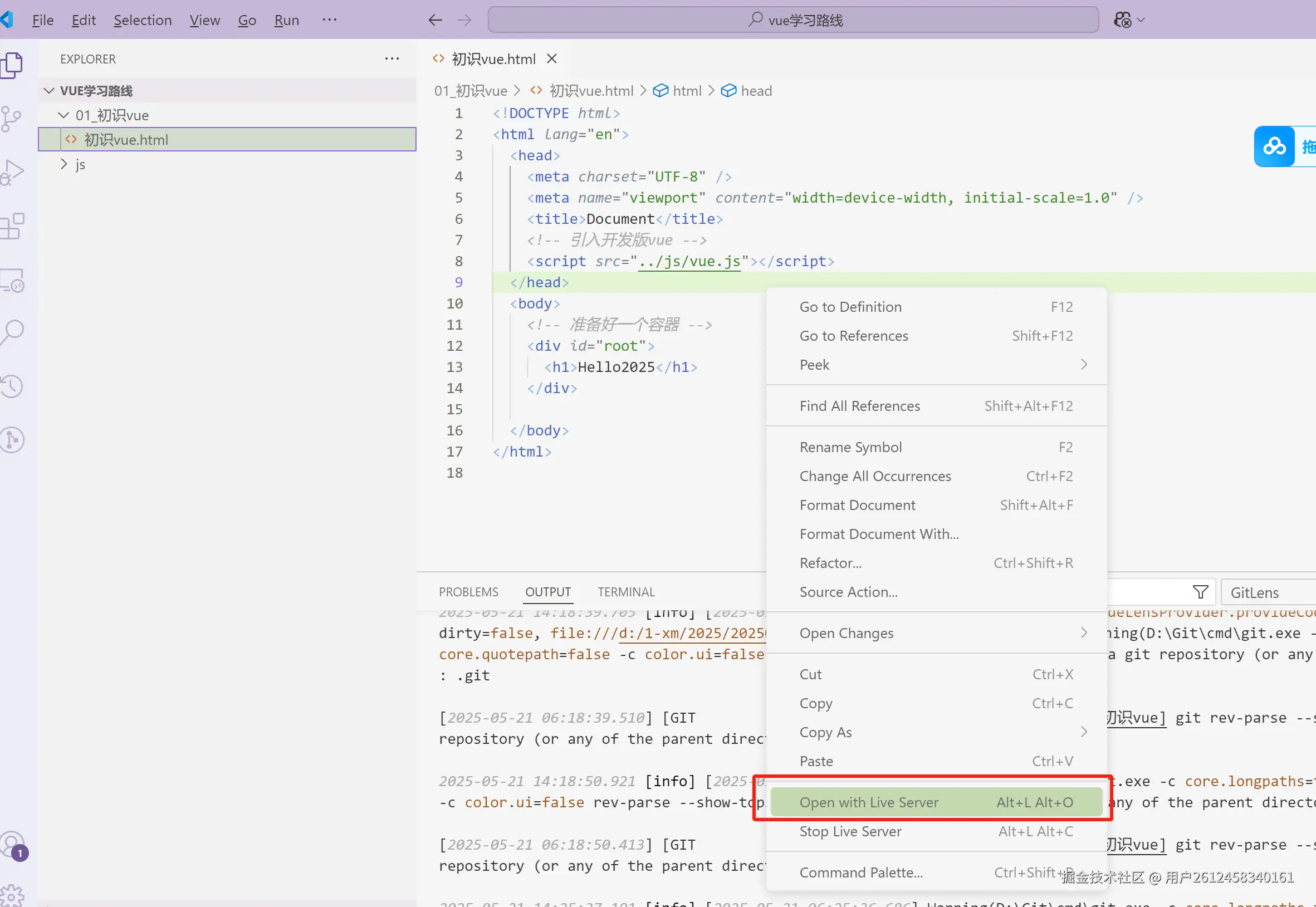This screenshot has height=907, width=1316.
Task: Select Rename Symbol in context menu
Action: (x=936, y=447)
